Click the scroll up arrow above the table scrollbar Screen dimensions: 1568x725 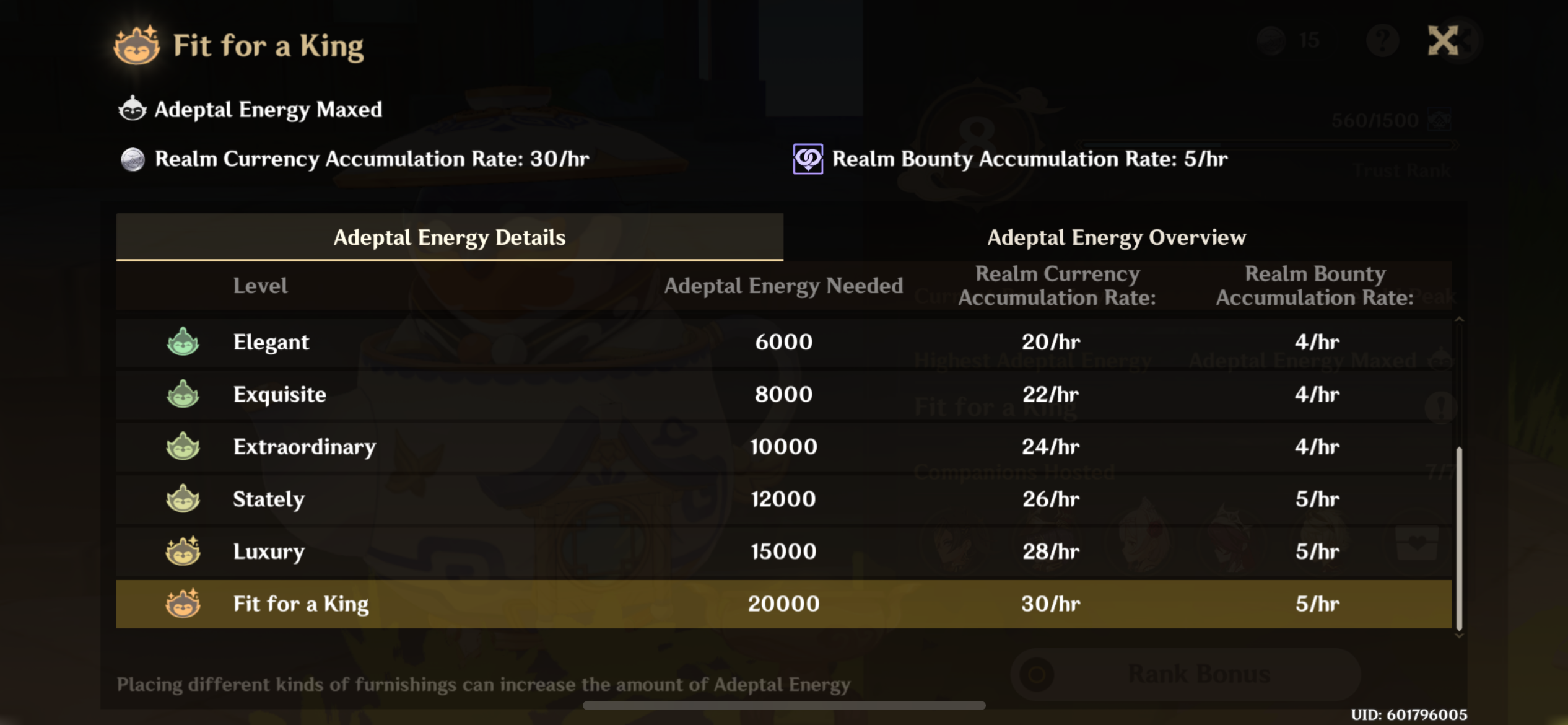click(1459, 320)
